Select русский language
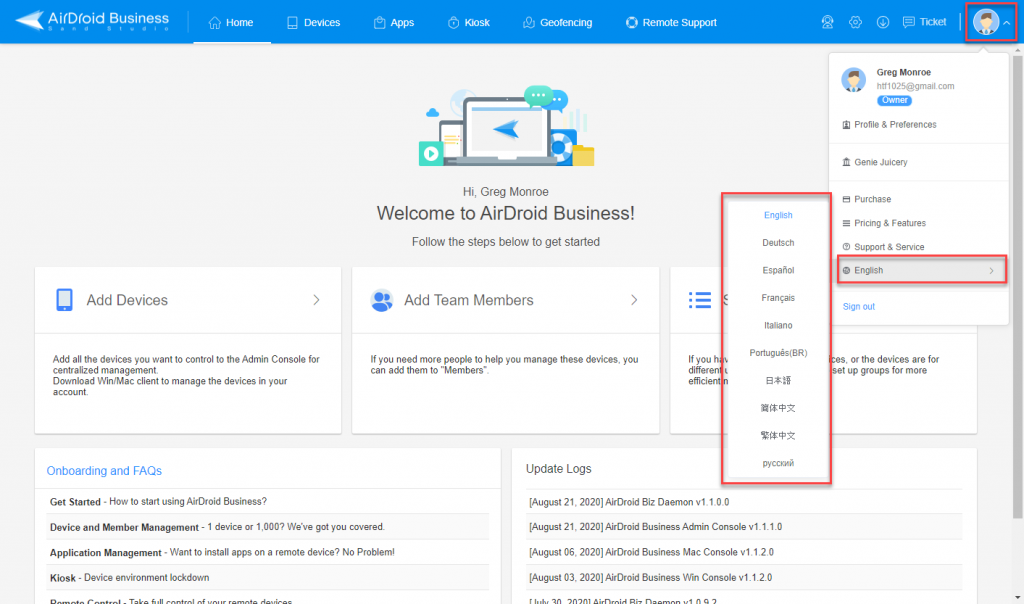The width and height of the screenshot is (1024, 604). tap(778, 463)
